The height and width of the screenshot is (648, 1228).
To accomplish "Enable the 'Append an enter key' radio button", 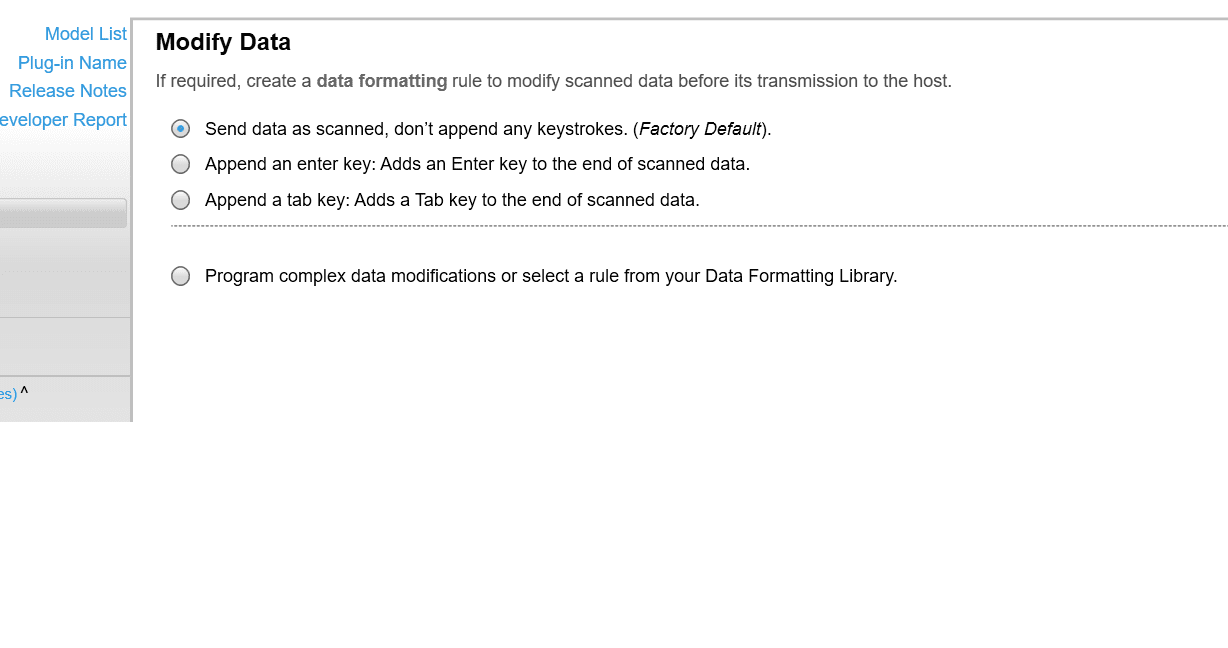I will tap(180, 164).
